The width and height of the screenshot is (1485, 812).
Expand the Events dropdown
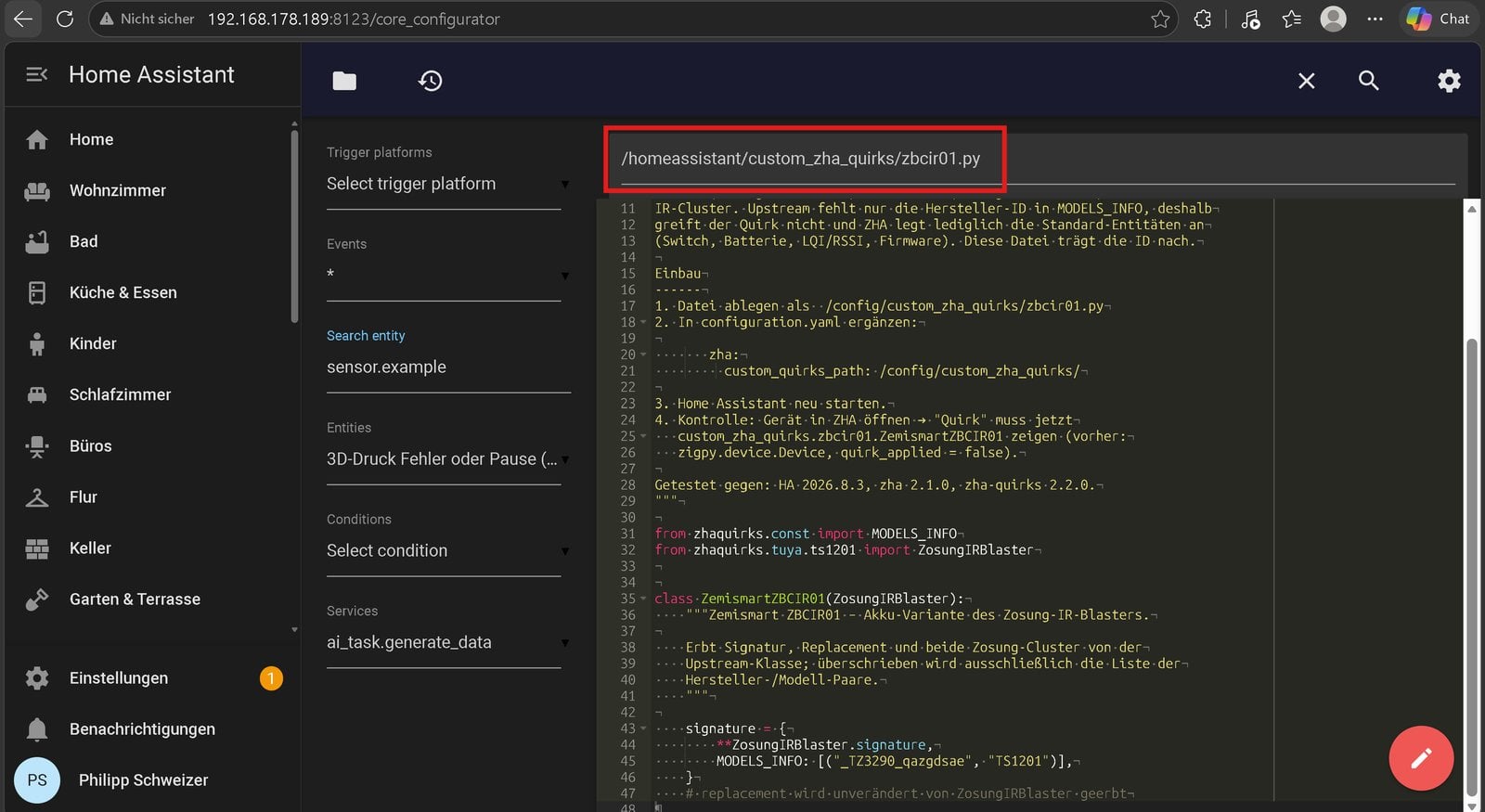coord(446,276)
